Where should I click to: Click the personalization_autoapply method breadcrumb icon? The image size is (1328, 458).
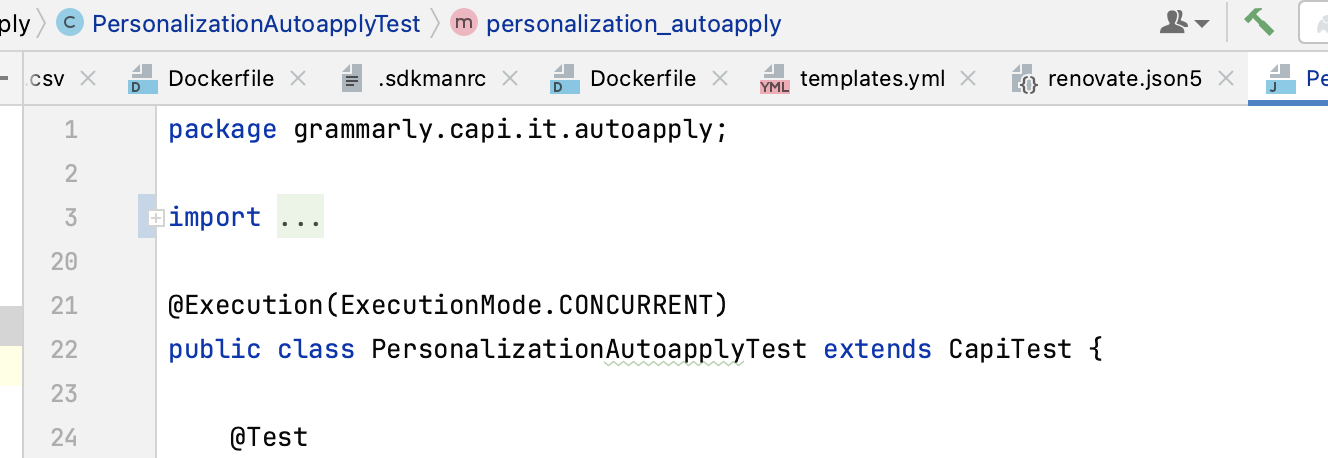[463, 23]
